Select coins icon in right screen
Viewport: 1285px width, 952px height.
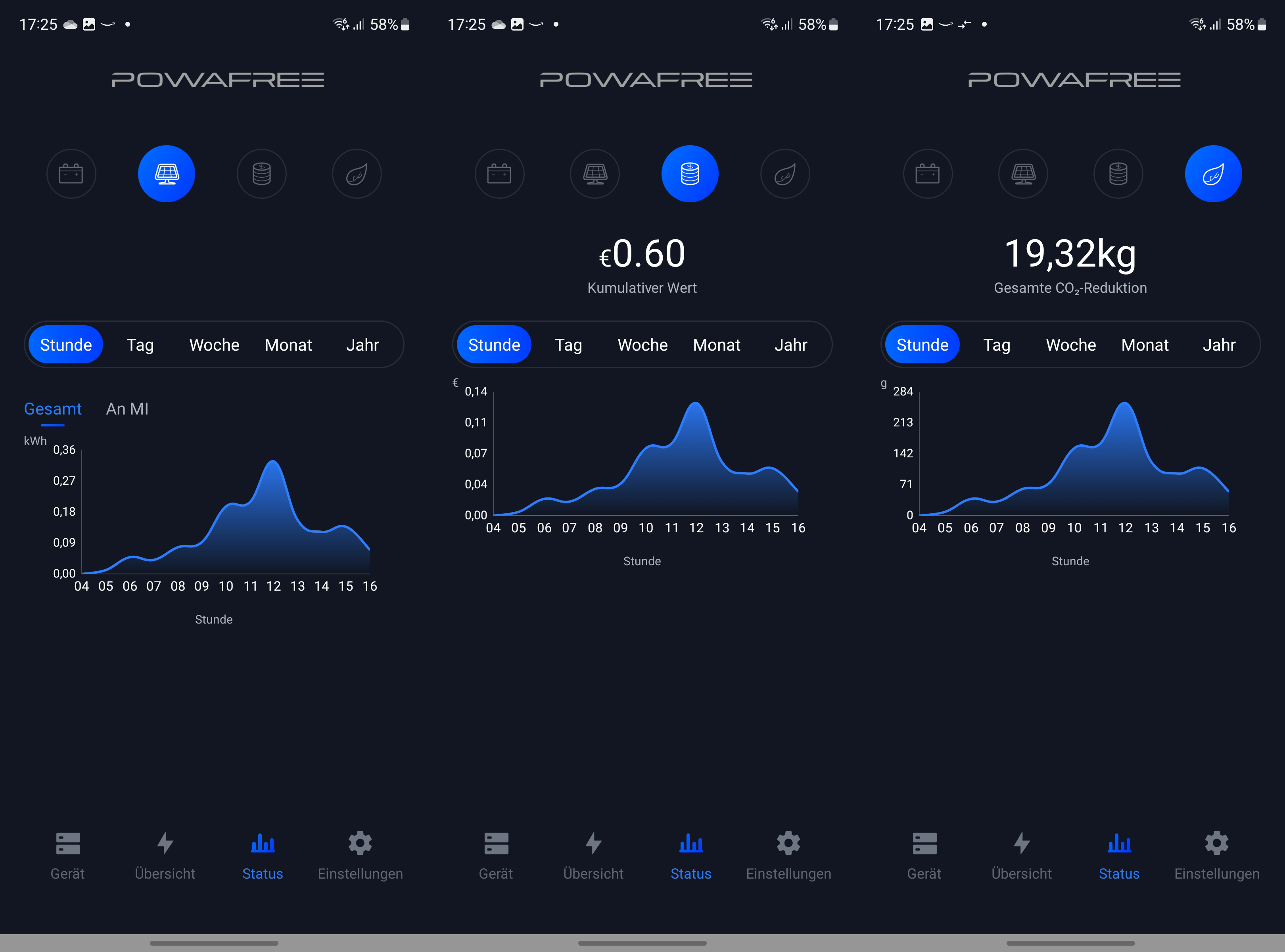coord(1118,173)
